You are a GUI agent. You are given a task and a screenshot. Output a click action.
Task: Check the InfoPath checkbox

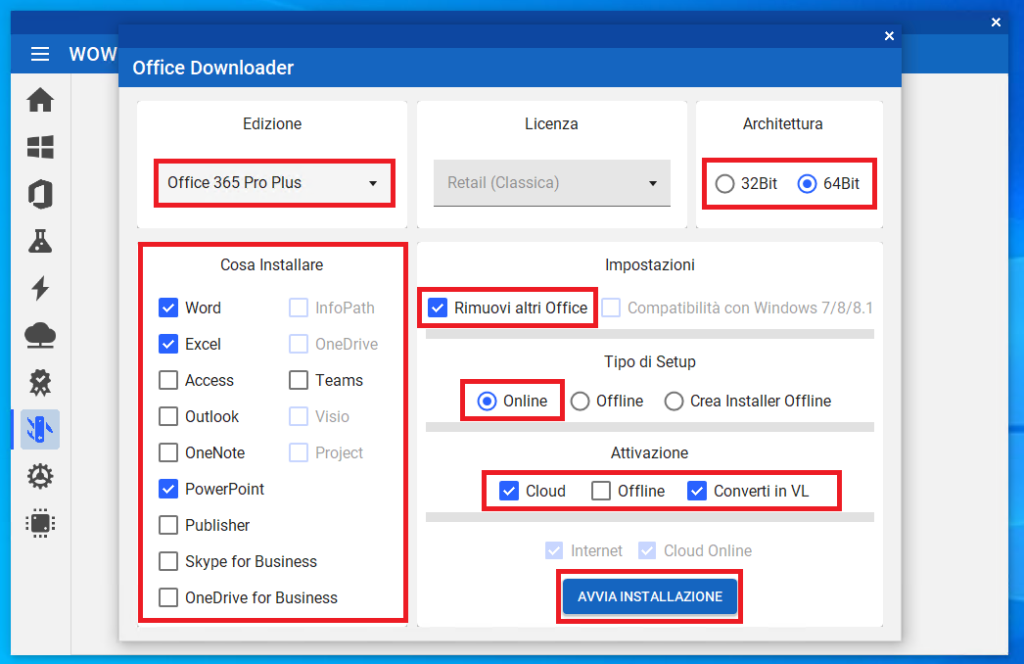point(298,308)
